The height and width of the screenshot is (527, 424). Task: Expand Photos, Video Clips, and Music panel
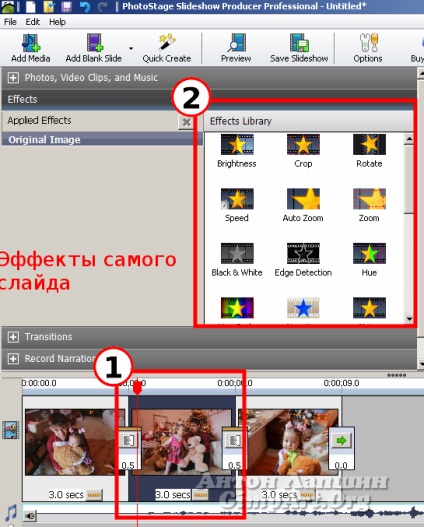13,78
